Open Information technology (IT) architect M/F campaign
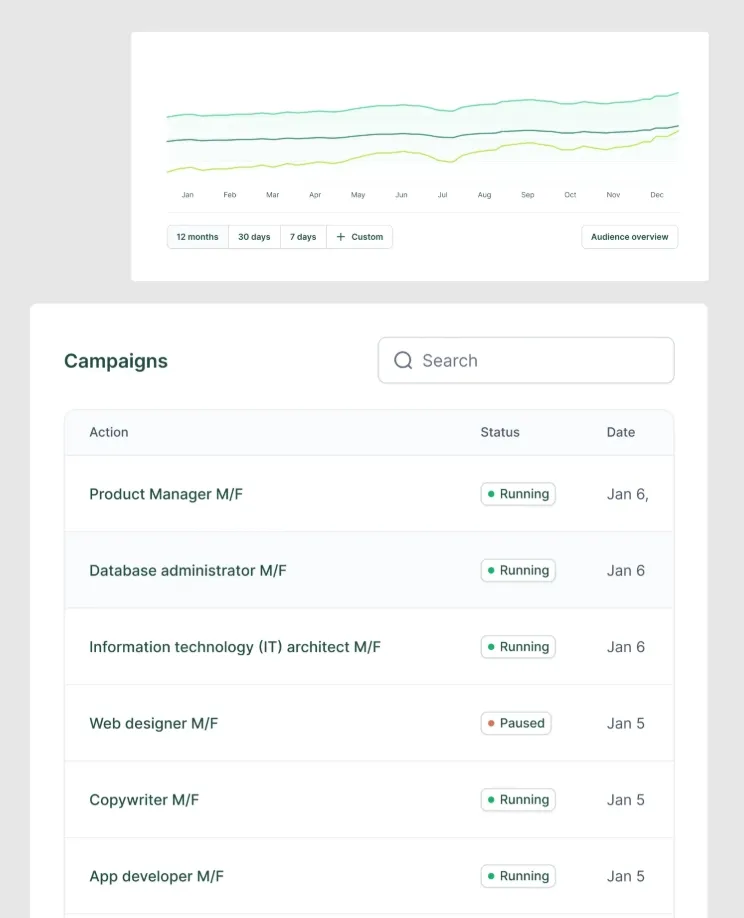 click(235, 647)
